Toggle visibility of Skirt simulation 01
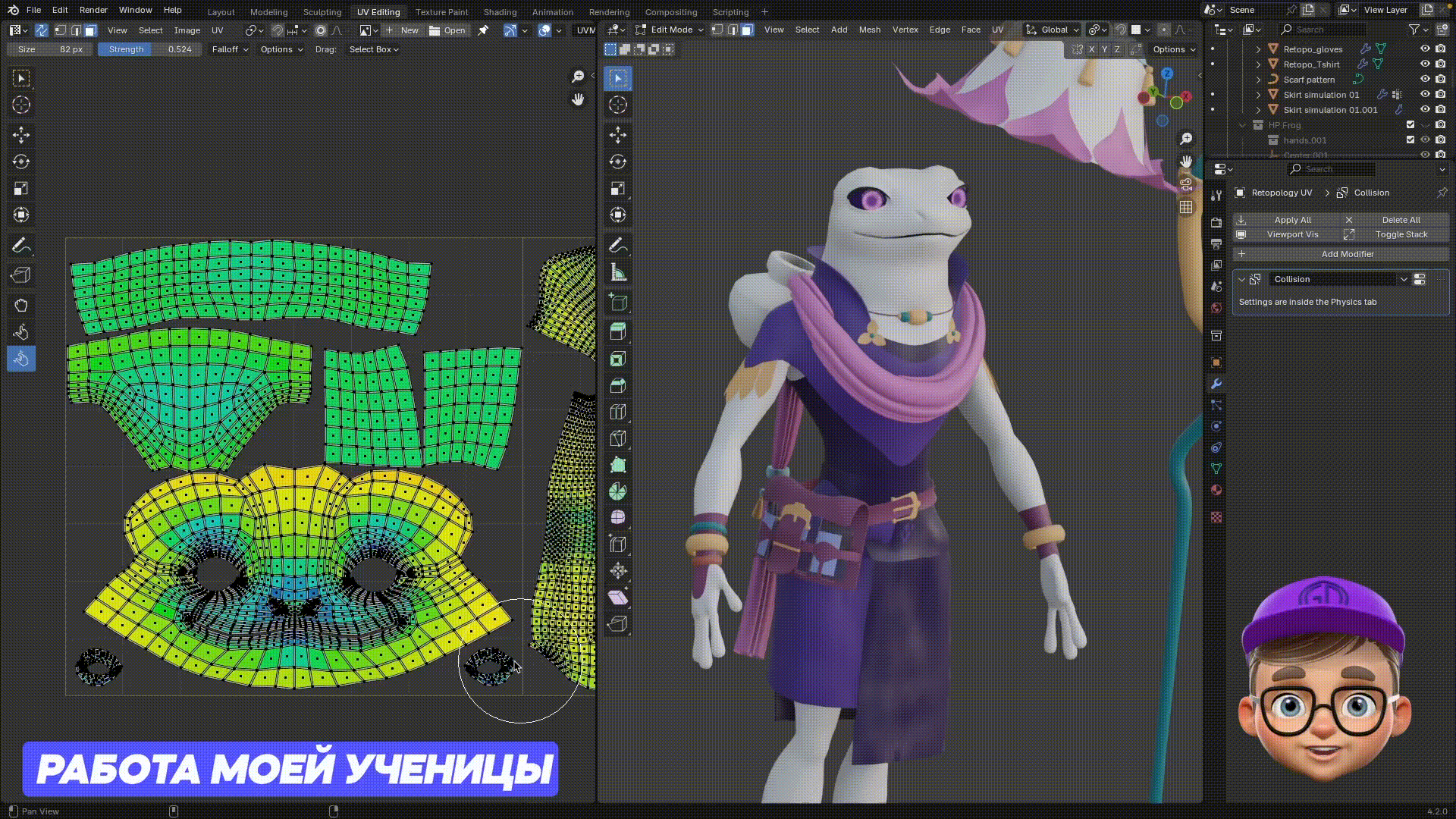Viewport: 1456px width, 819px height. point(1425,94)
